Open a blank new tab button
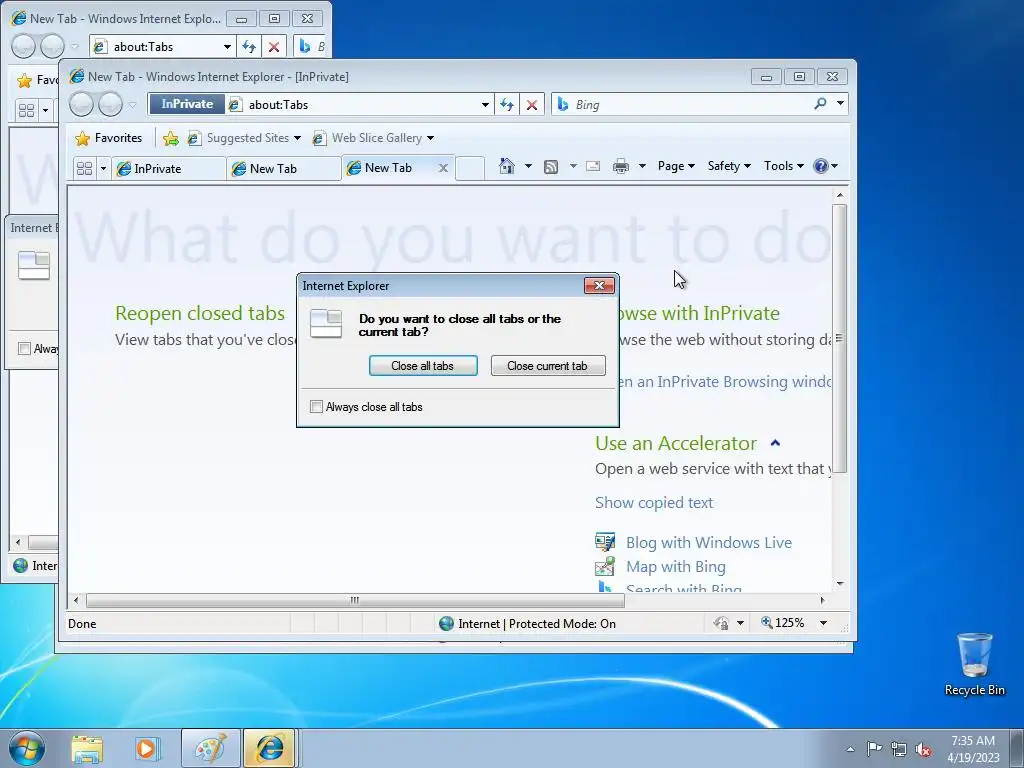This screenshot has width=1024, height=768. [470, 168]
